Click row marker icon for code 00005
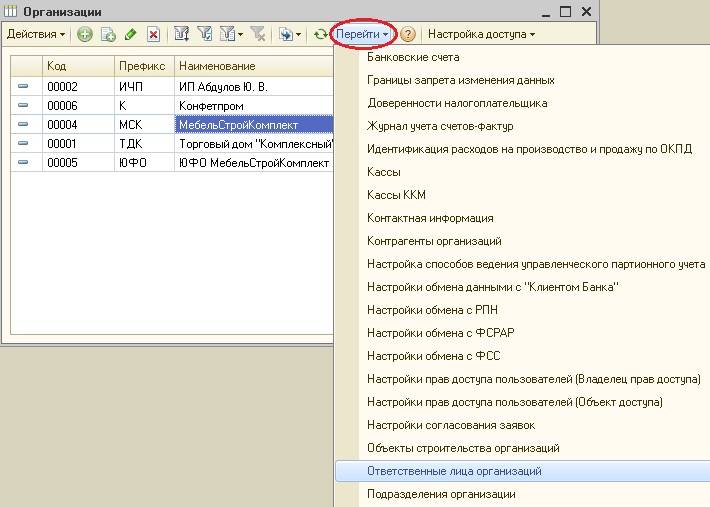The width and height of the screenshot is (710, 507). point(23,162)
